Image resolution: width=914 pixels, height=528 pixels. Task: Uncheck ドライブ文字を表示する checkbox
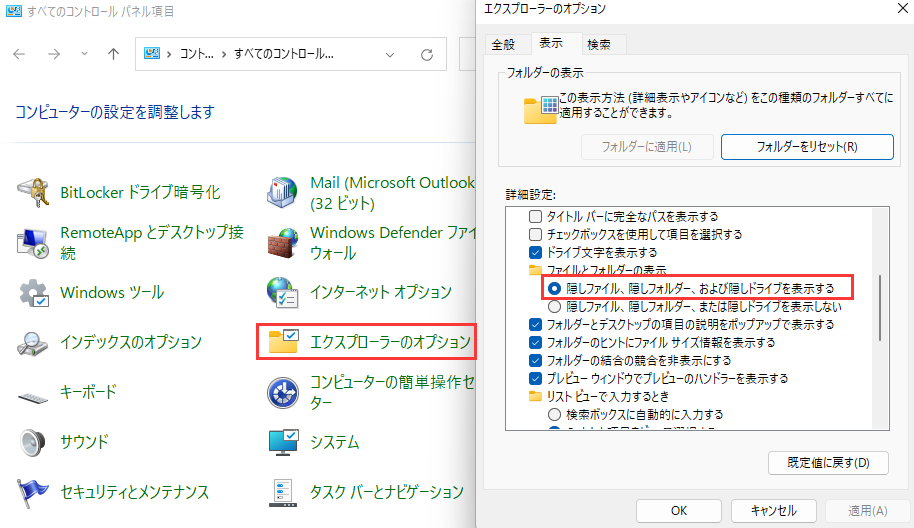pyautogui.click(x=535, y=252)
